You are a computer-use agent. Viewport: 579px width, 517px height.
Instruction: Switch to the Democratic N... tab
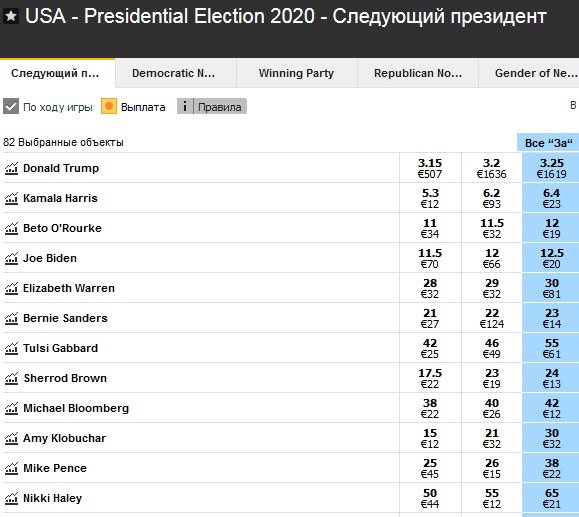[x=176, y=73]
